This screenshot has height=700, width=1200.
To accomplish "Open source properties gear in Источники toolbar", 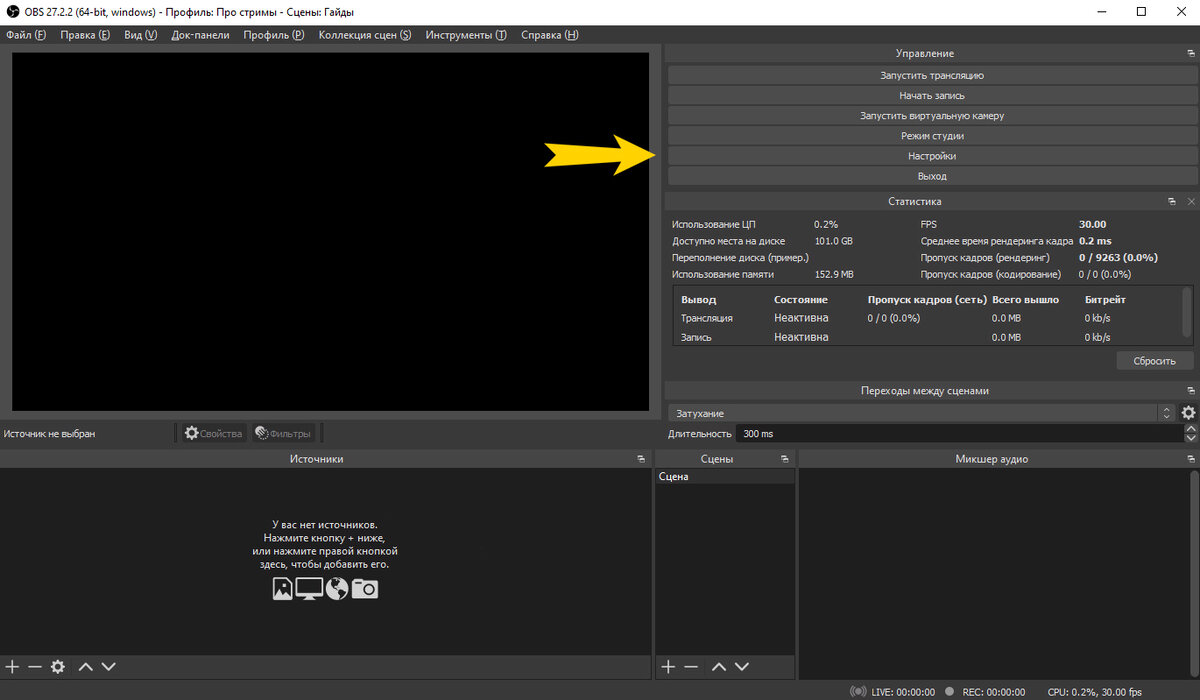I will click(x=58, y=667).
